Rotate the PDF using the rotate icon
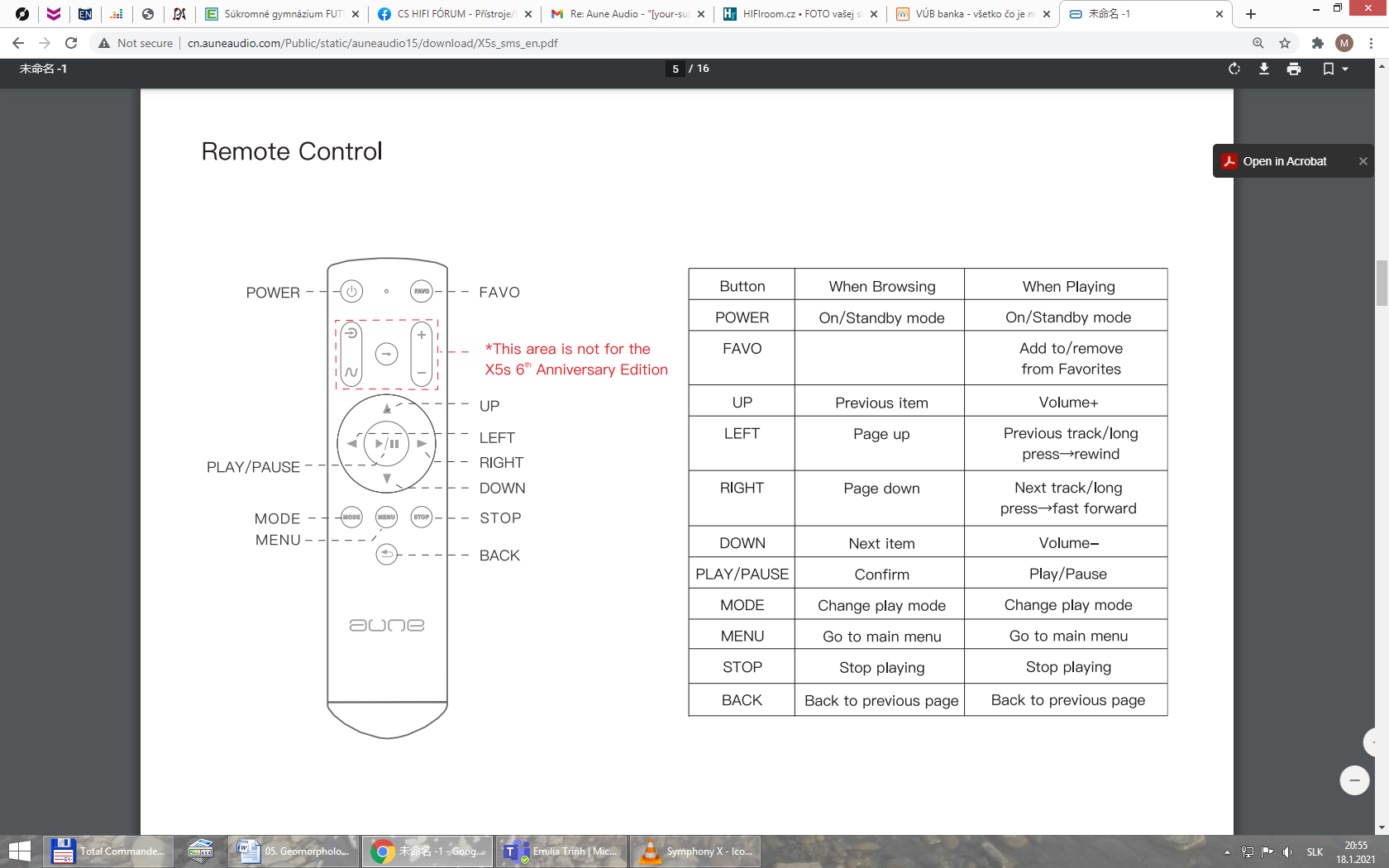This screenshot has width=1389, height=868. click(x=1234, y=69)
